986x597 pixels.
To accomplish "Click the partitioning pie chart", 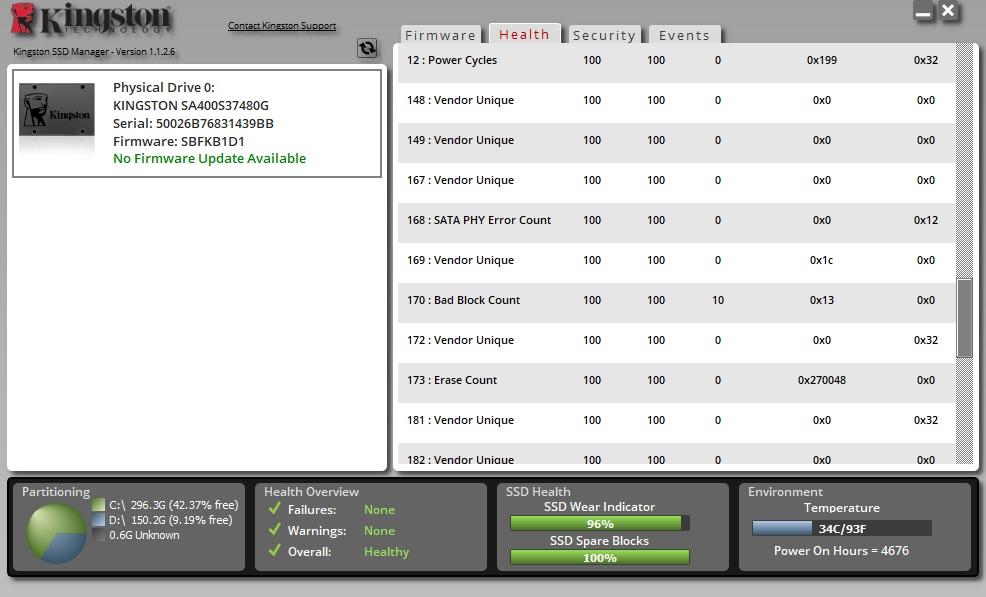I will pyautogui.click(x=56, y=534).
